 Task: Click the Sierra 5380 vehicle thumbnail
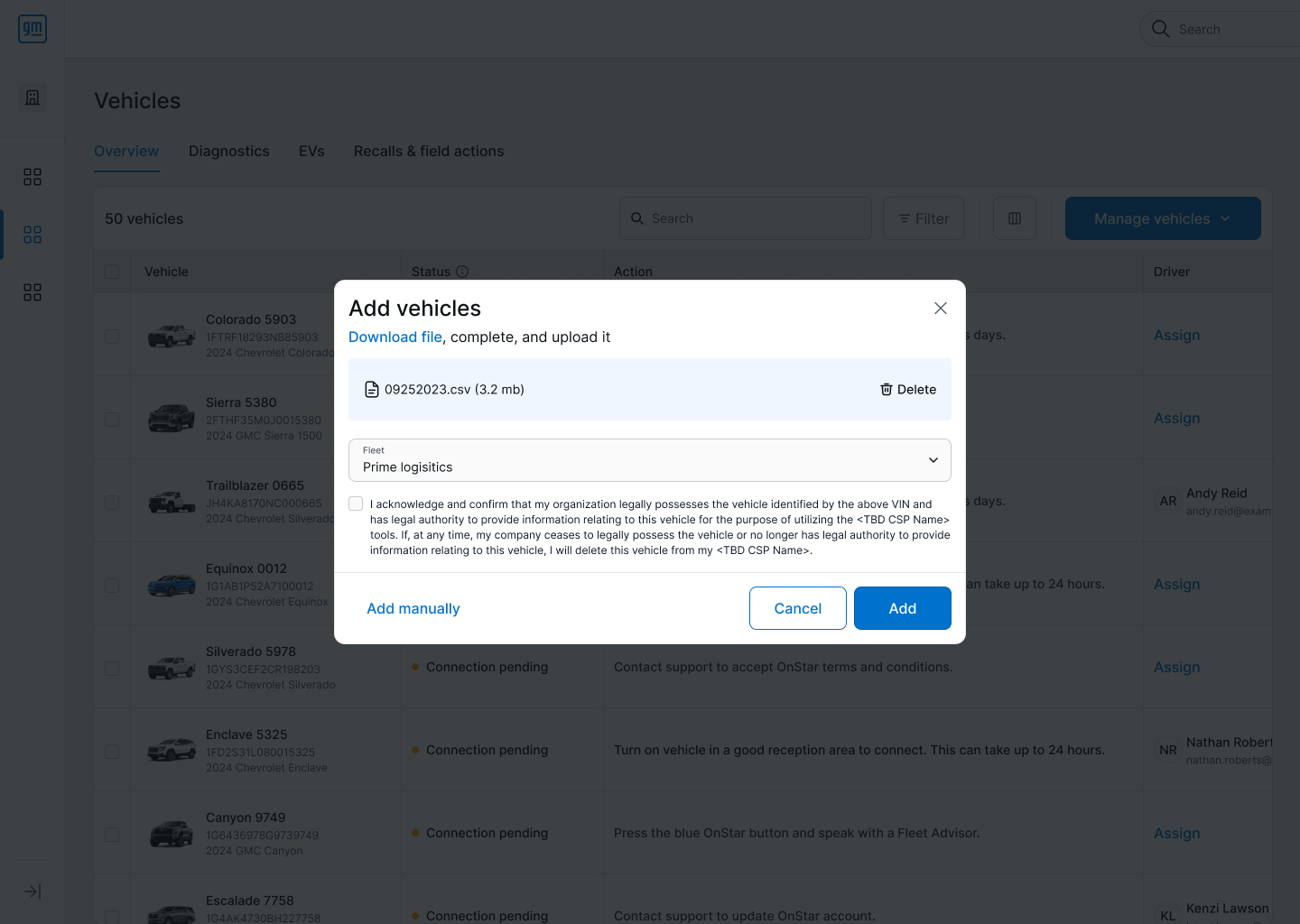click(172, 419)
